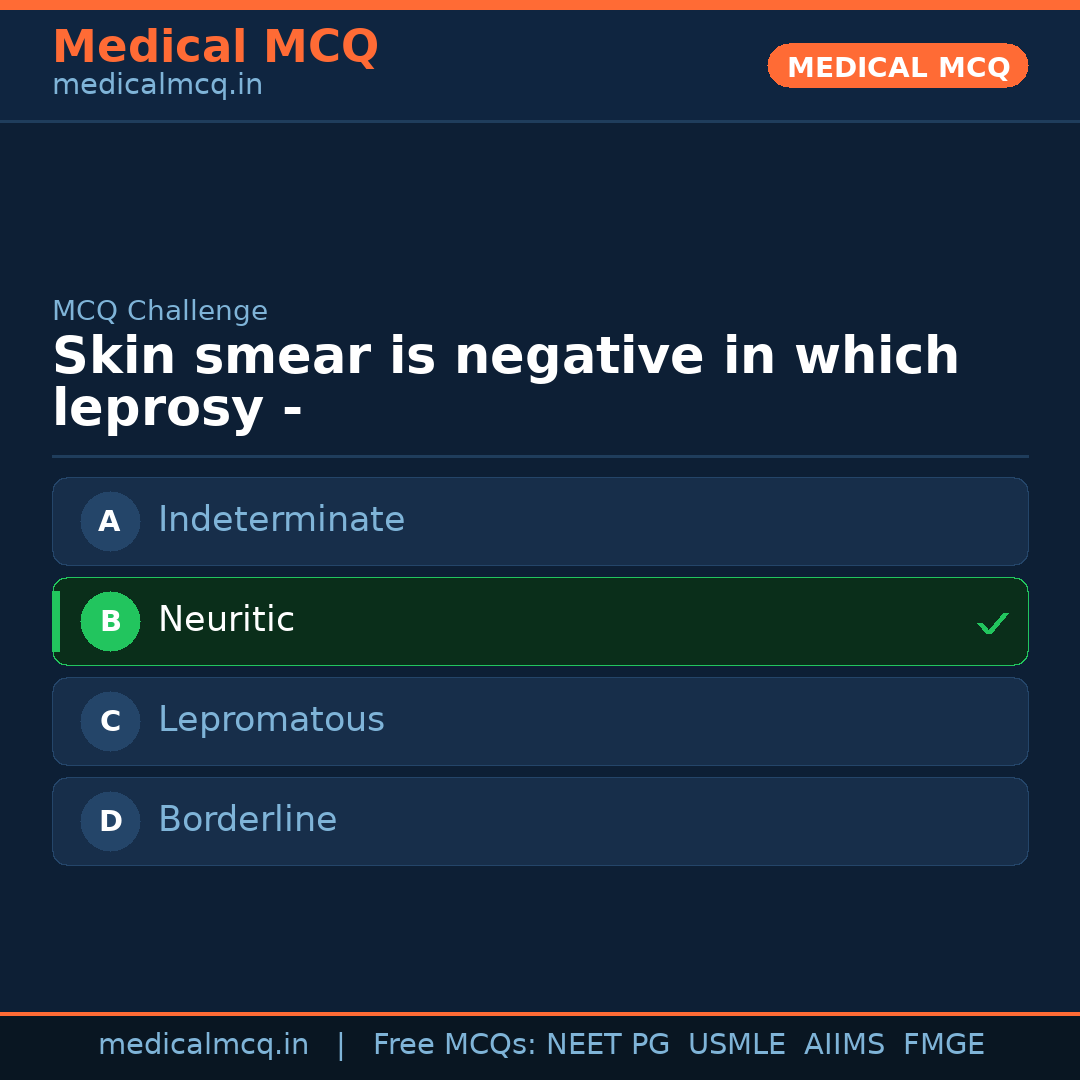1080x1080 pixels.
Task: Expand the MCQ Challenge section
Action: coord(160,311)
